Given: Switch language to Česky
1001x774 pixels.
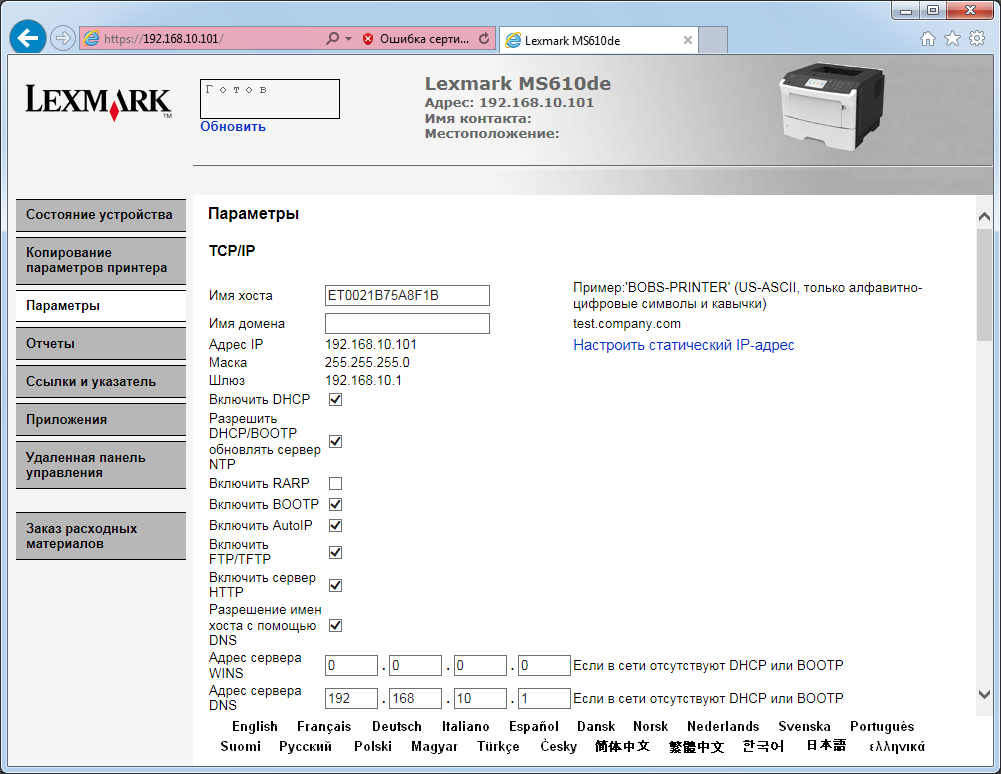Looking at the screenshot, I should click(558, 747).
